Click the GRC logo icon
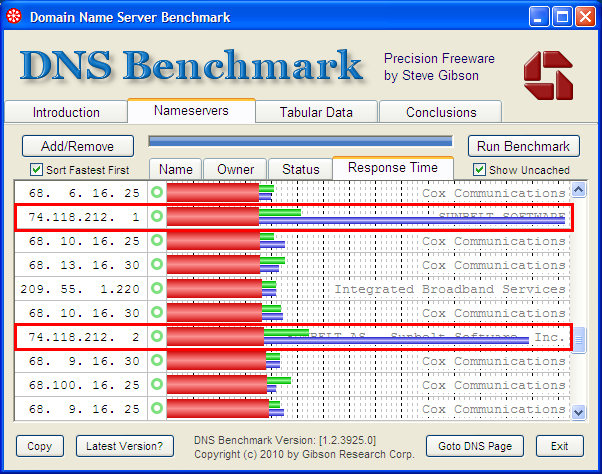The height and width of the screenshot is (474, 602). coord(548,76)
